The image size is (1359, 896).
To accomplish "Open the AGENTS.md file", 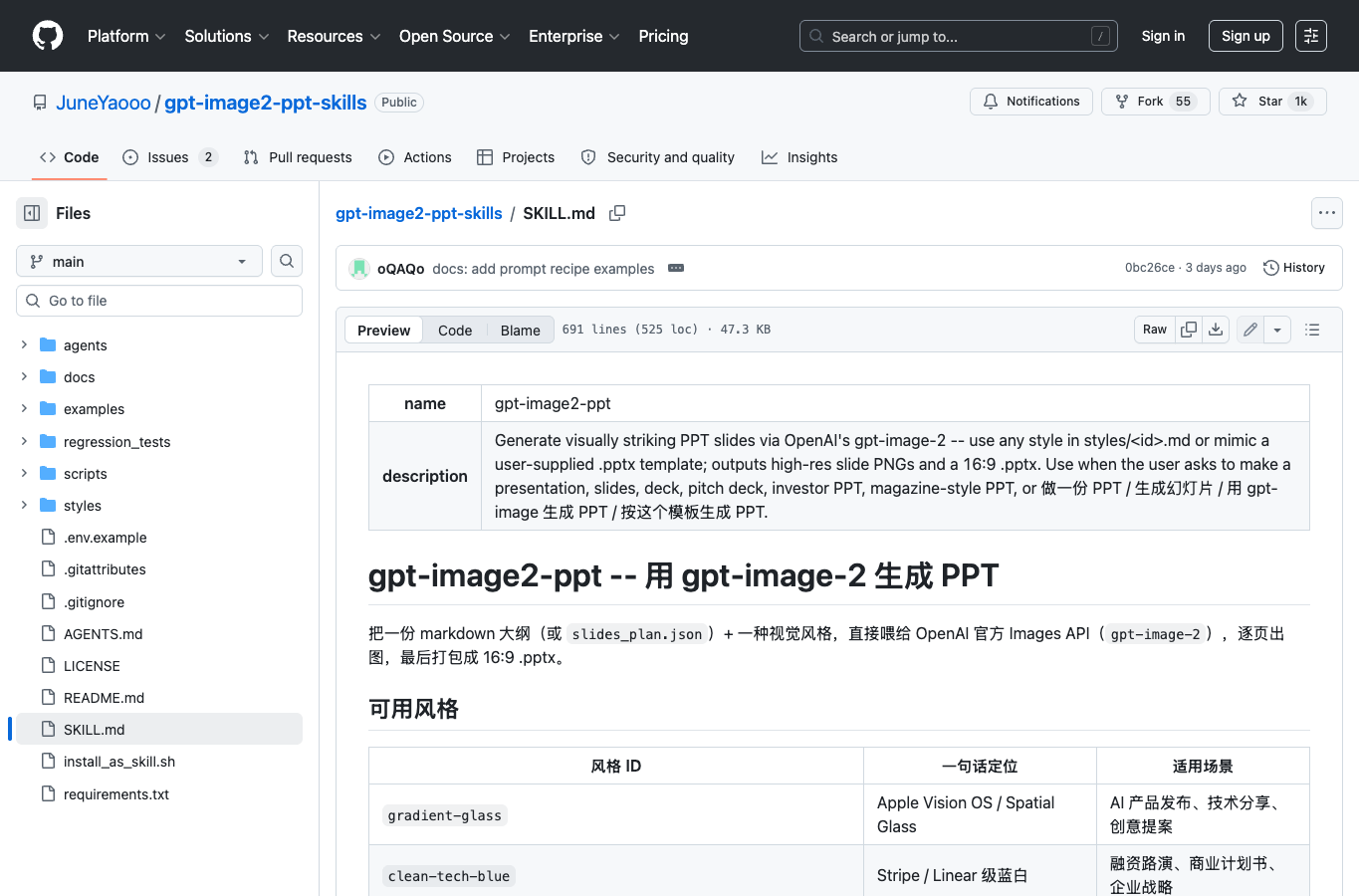I will click(x=104, y=634).
